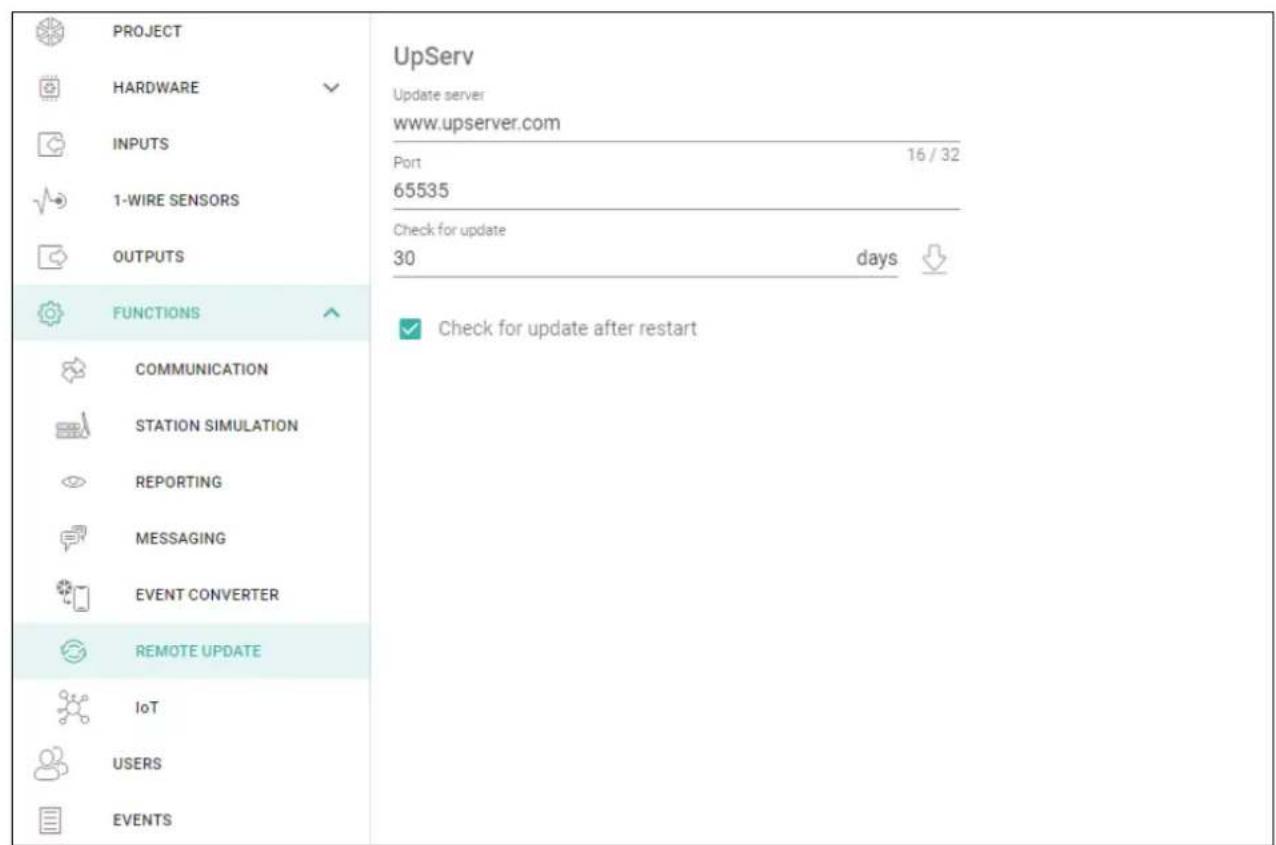This screenshot has width=1276, height=845.
Task: Uncheck Check for update after restart
Action: coord(409,329)
